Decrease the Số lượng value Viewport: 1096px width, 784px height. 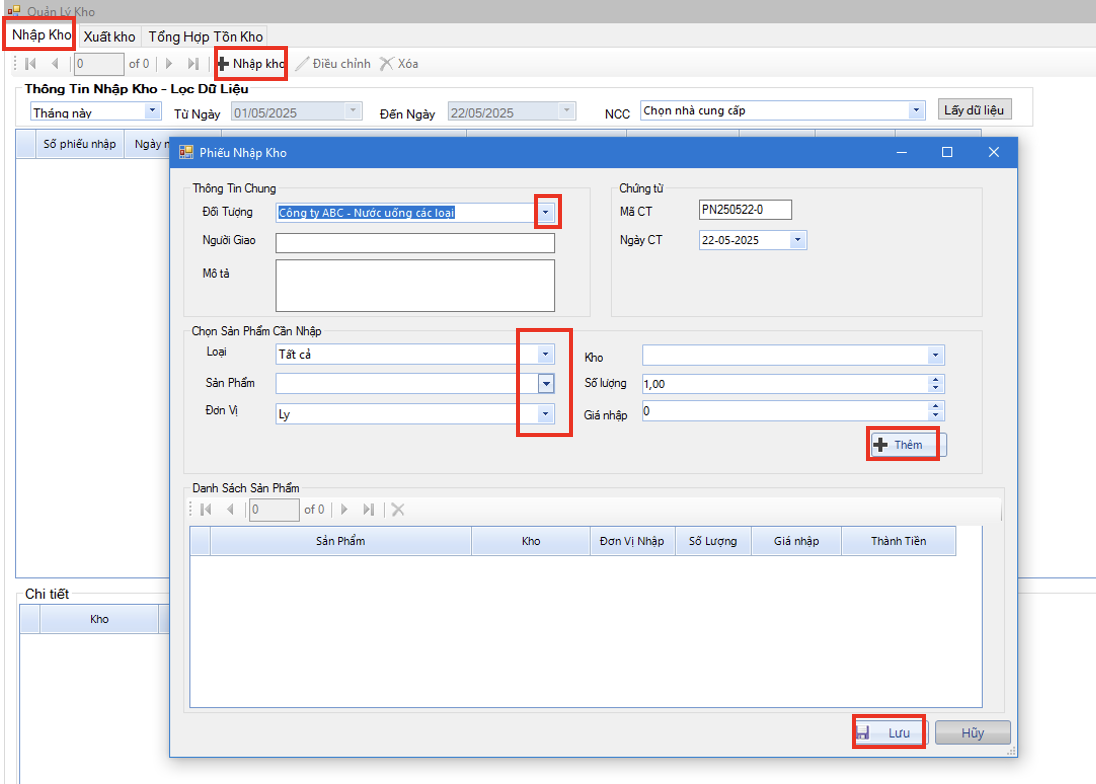(935, 388)
